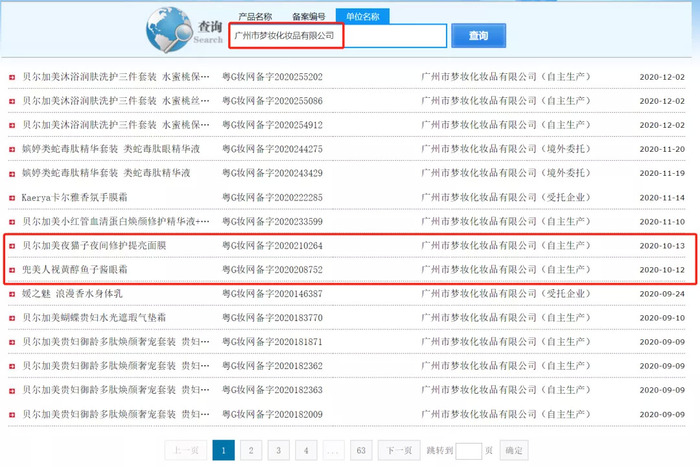Jump to last page 63
Image resolution: width=700 pixels, height=467 pixels.
click(x=361, y=450)
